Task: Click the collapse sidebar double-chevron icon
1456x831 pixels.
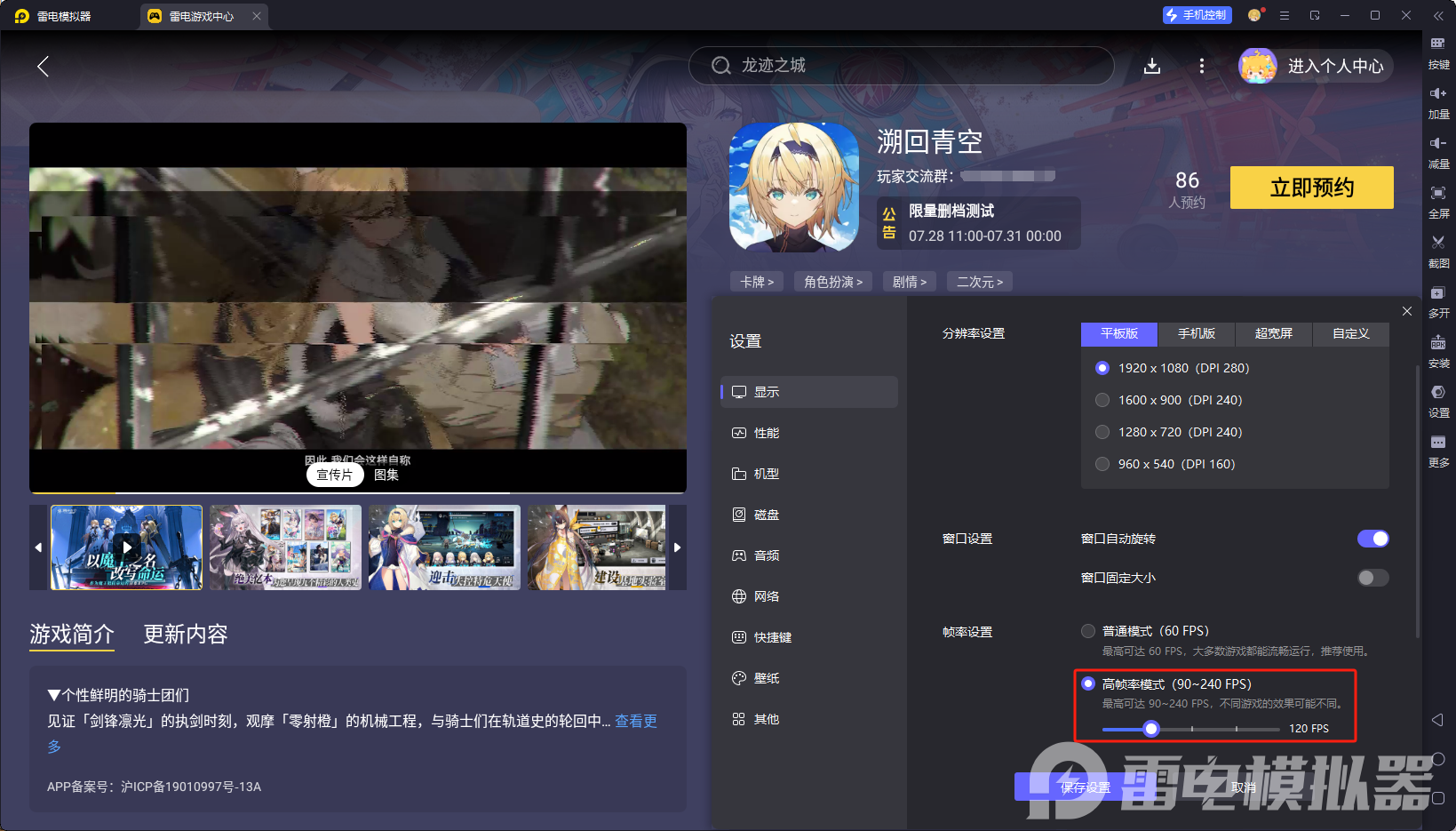Action: (1438, 15)
